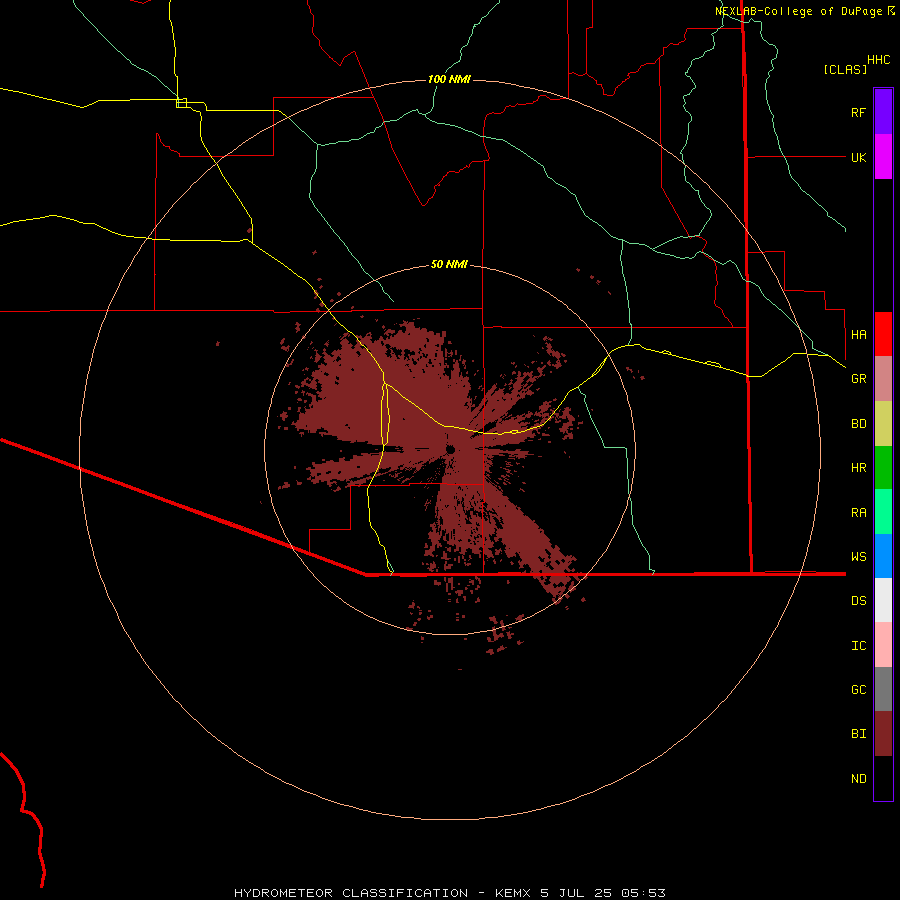Click the UK magenta legend swatch
The height and width of the screenshot is (900, 900).
pyautogui.click(x=883, y=157)
